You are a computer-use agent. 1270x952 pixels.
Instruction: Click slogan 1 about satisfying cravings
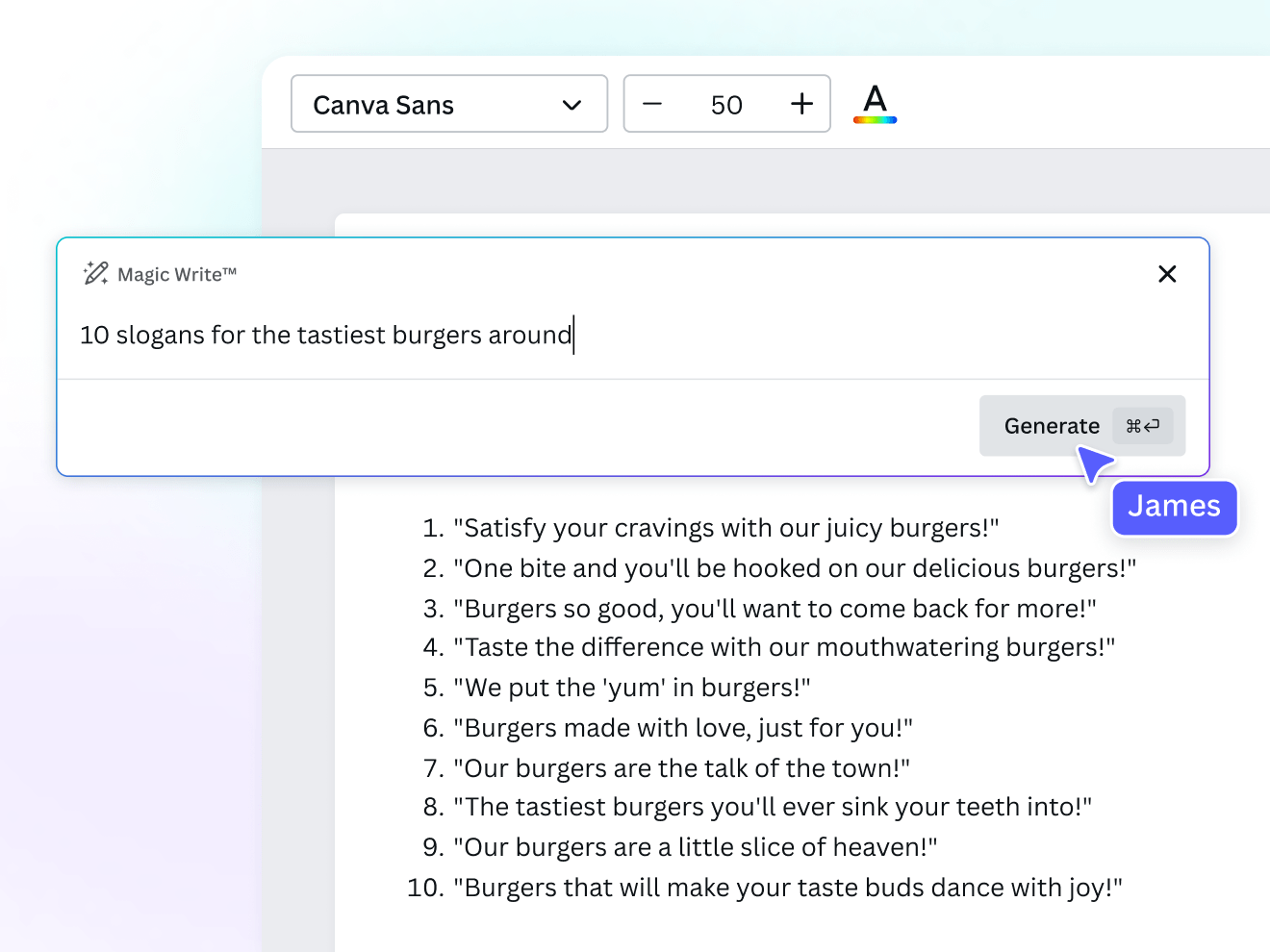(725, 528)
